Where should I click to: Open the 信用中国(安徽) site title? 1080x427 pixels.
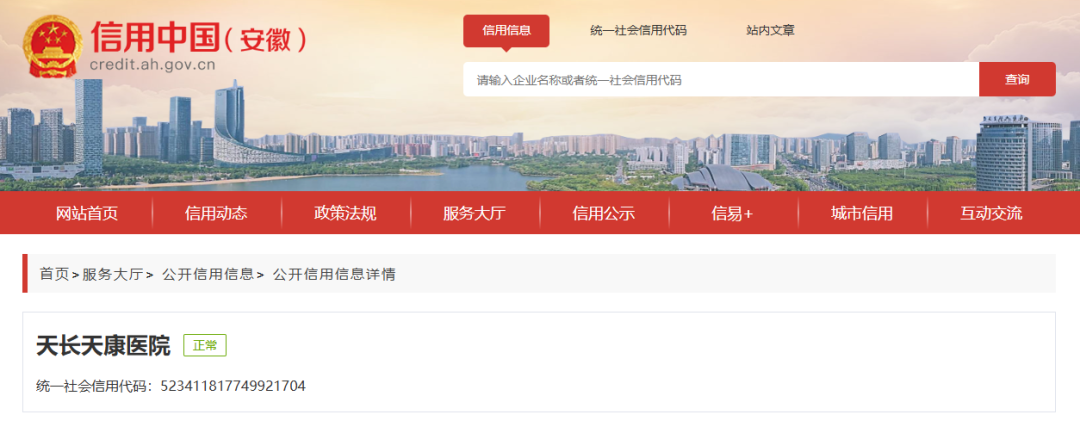(198, 38)
